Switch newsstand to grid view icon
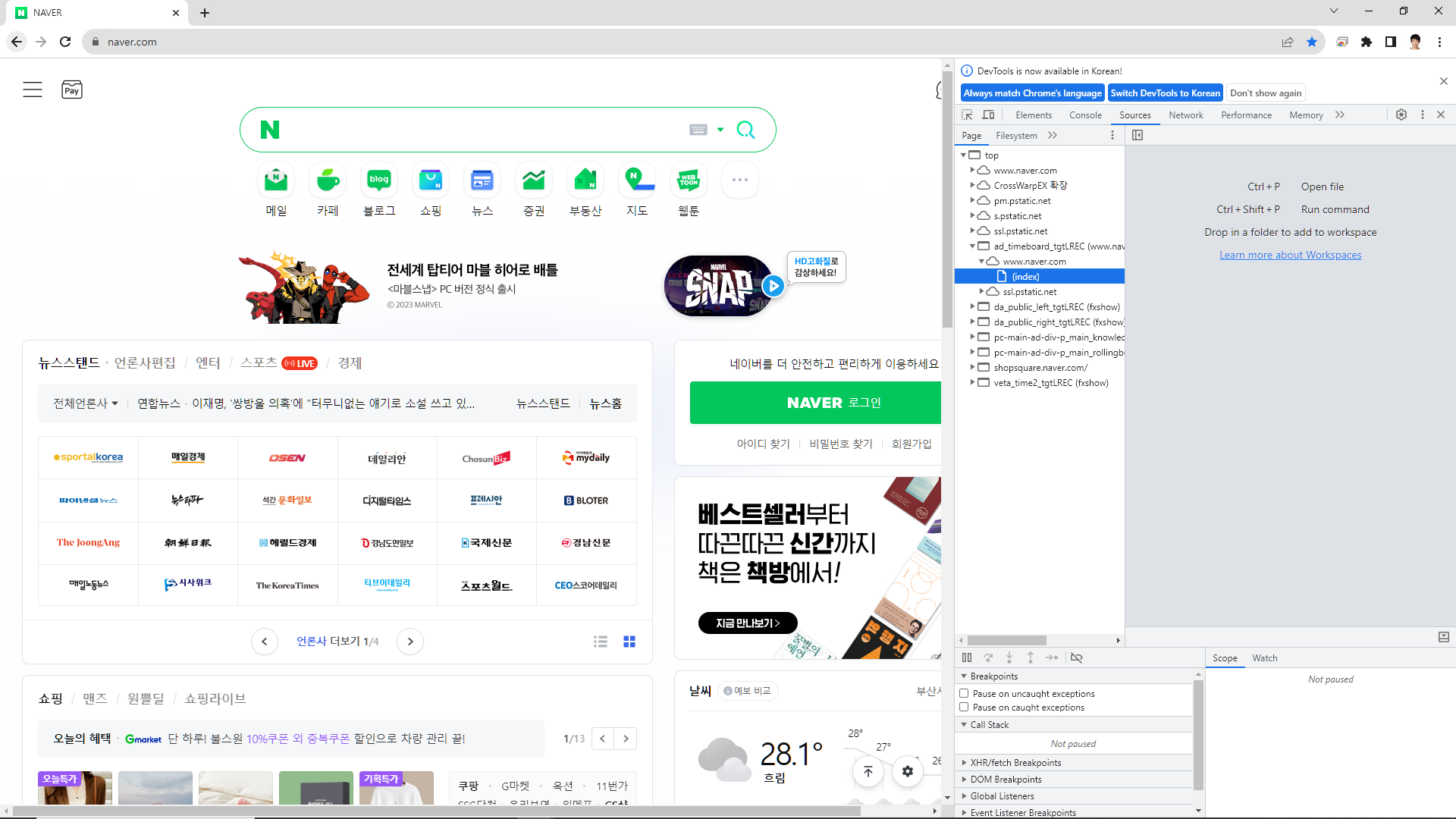The image size is (1456, 819). [x=629, y=642]
